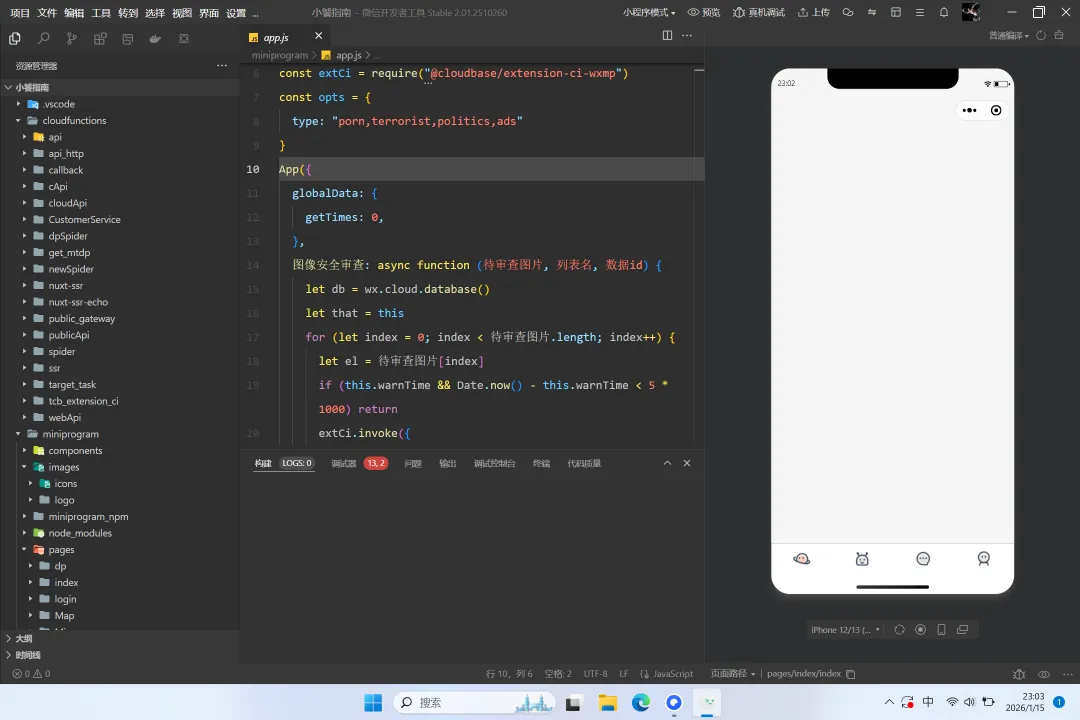Open Microsoft Edge from the taskbar
The width and height of the screenshot is (1080, 720).
tap(641, 703)
